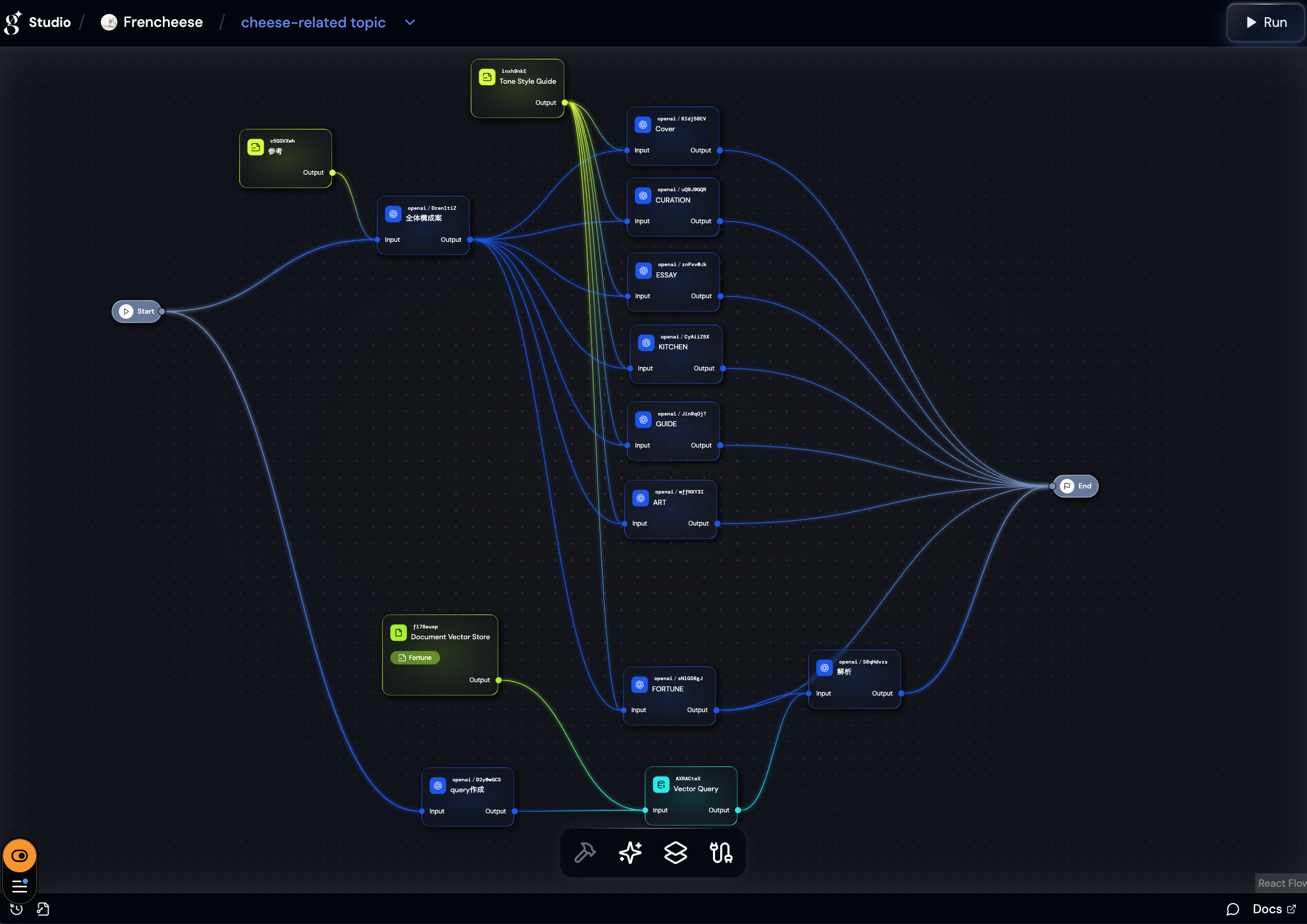Open the chat bubble feedback icon
Viewport: 1307px width, 924px height.
tap(1233, 909)
